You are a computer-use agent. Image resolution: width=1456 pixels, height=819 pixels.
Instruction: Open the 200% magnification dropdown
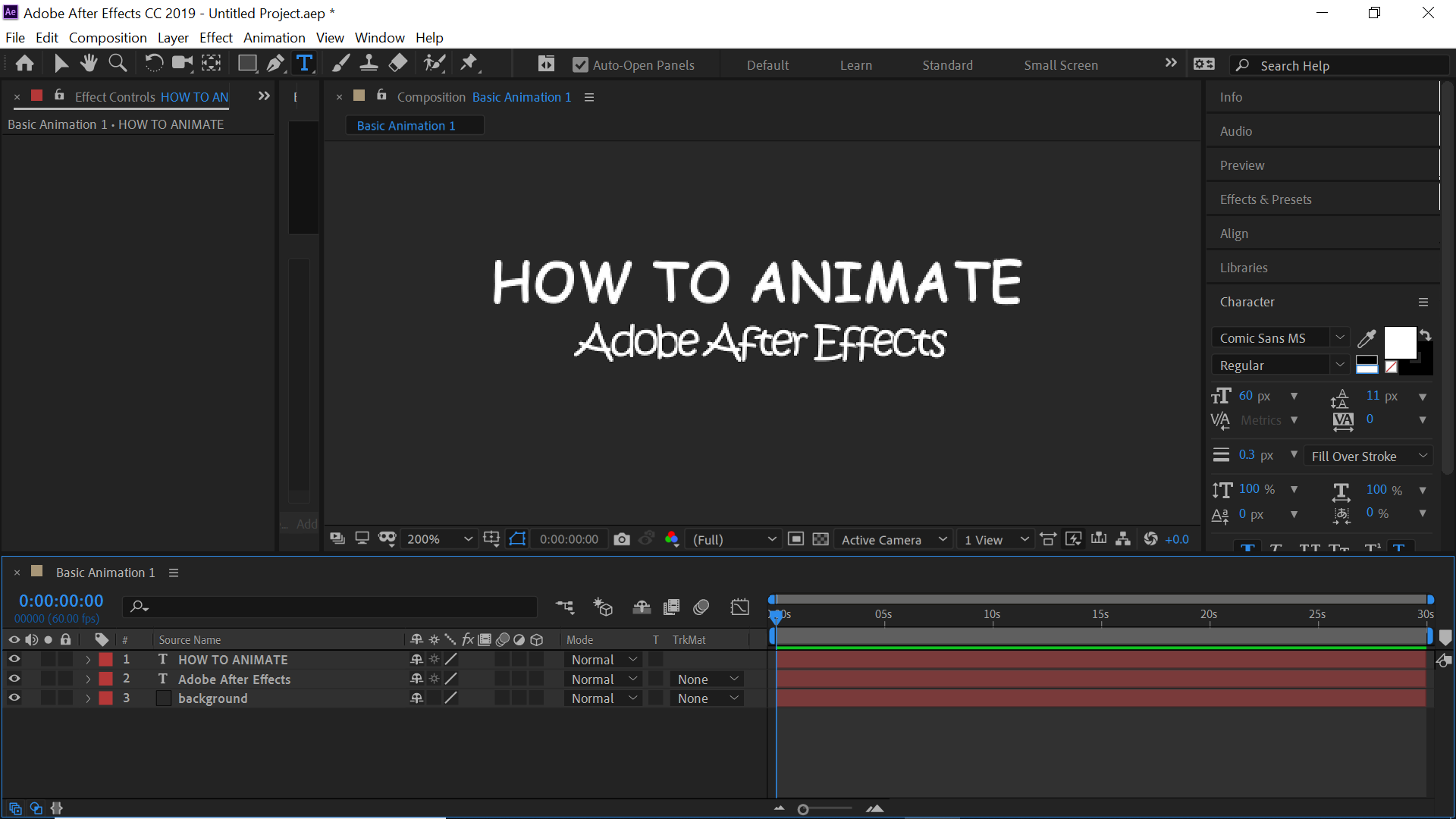pyautogui.click(x=440, y=539)
